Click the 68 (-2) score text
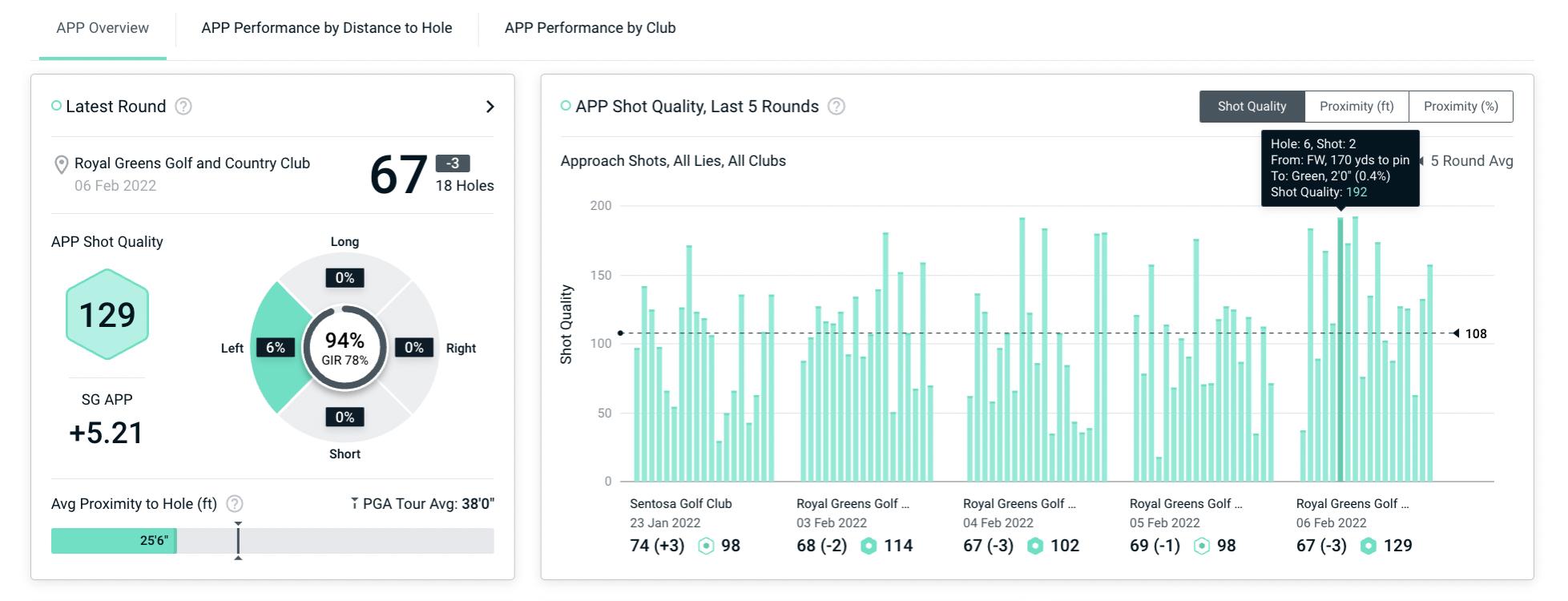 822,547
